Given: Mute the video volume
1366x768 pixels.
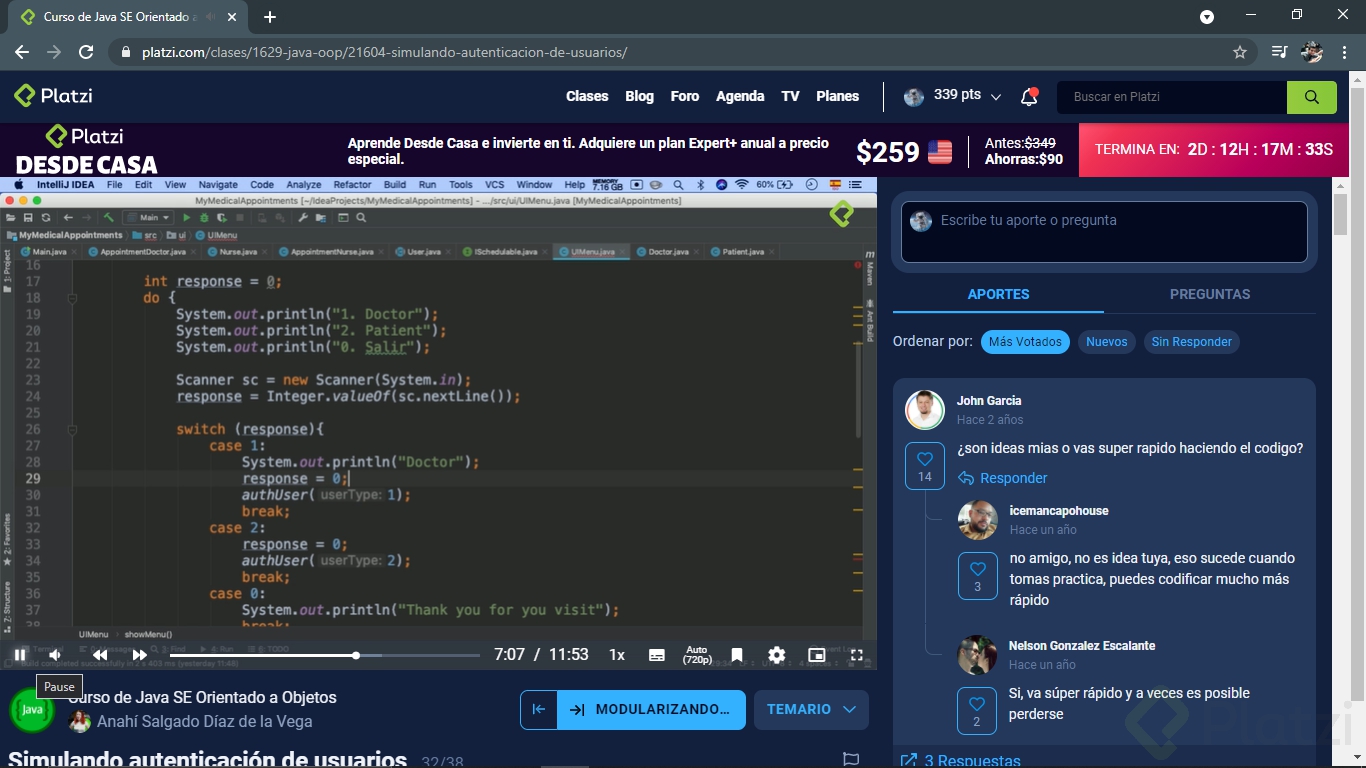Looking at the screenshot, I should (55, 655).
